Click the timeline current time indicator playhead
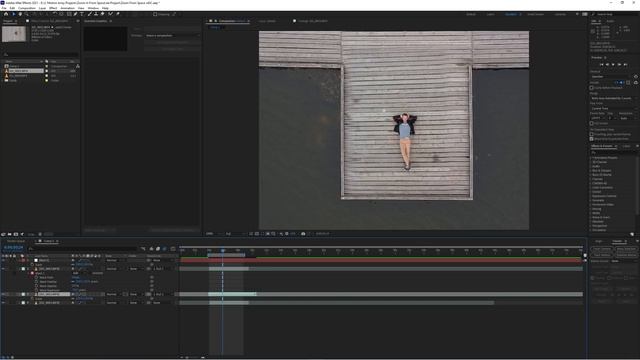 pyautogui.click(x=223, y=250)
